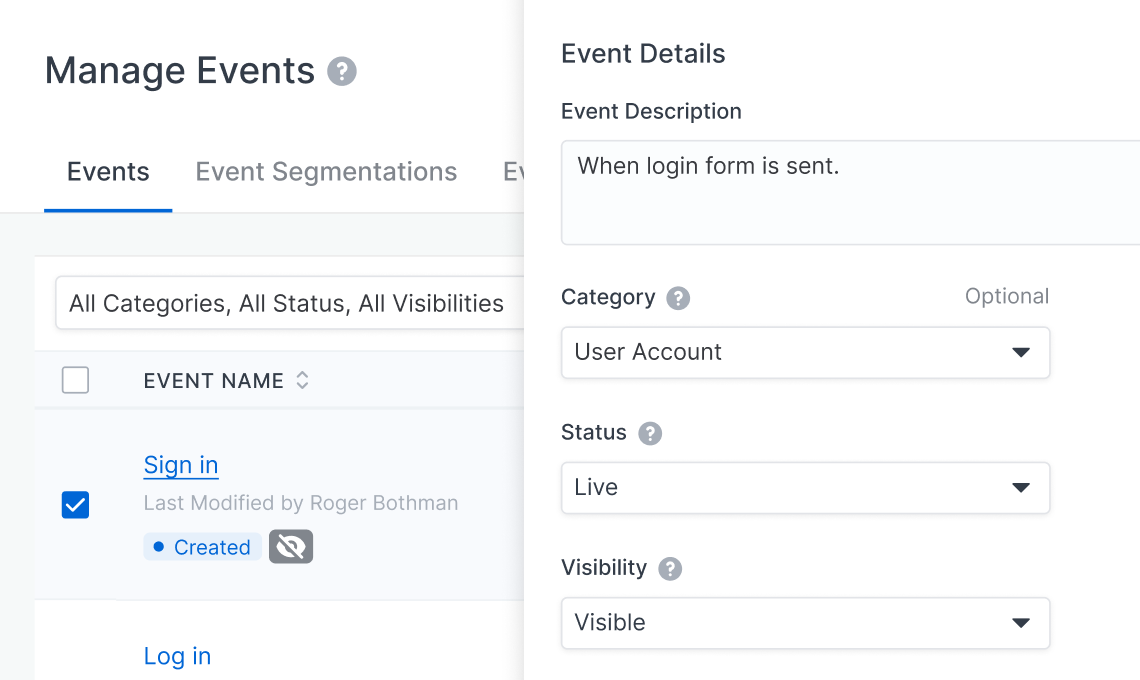Screen dimensions: 1140x680
Task: Uncheck the Sign in event checkbox
Action: point(75,505)
